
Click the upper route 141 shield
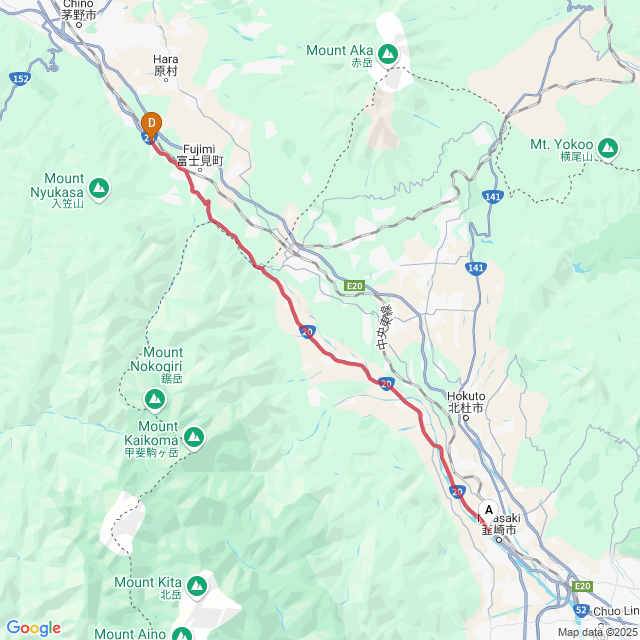[493, 197]
